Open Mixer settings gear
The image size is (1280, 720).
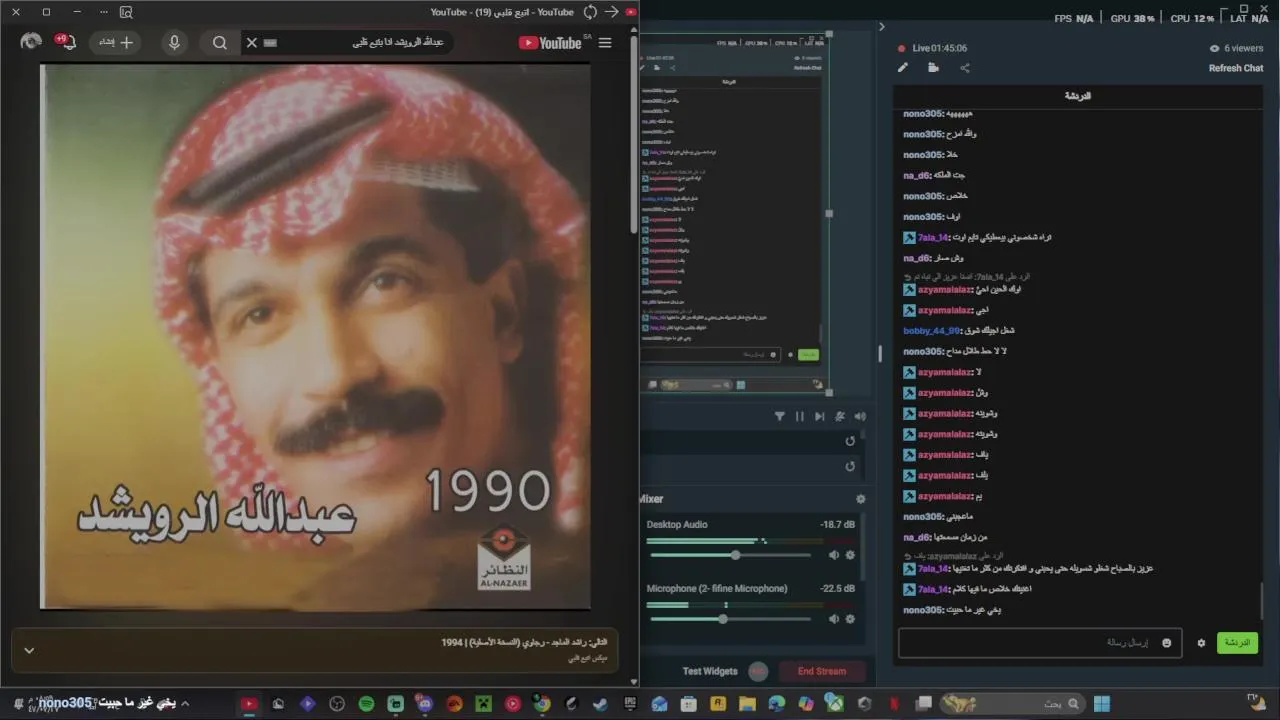click(860, 499)
